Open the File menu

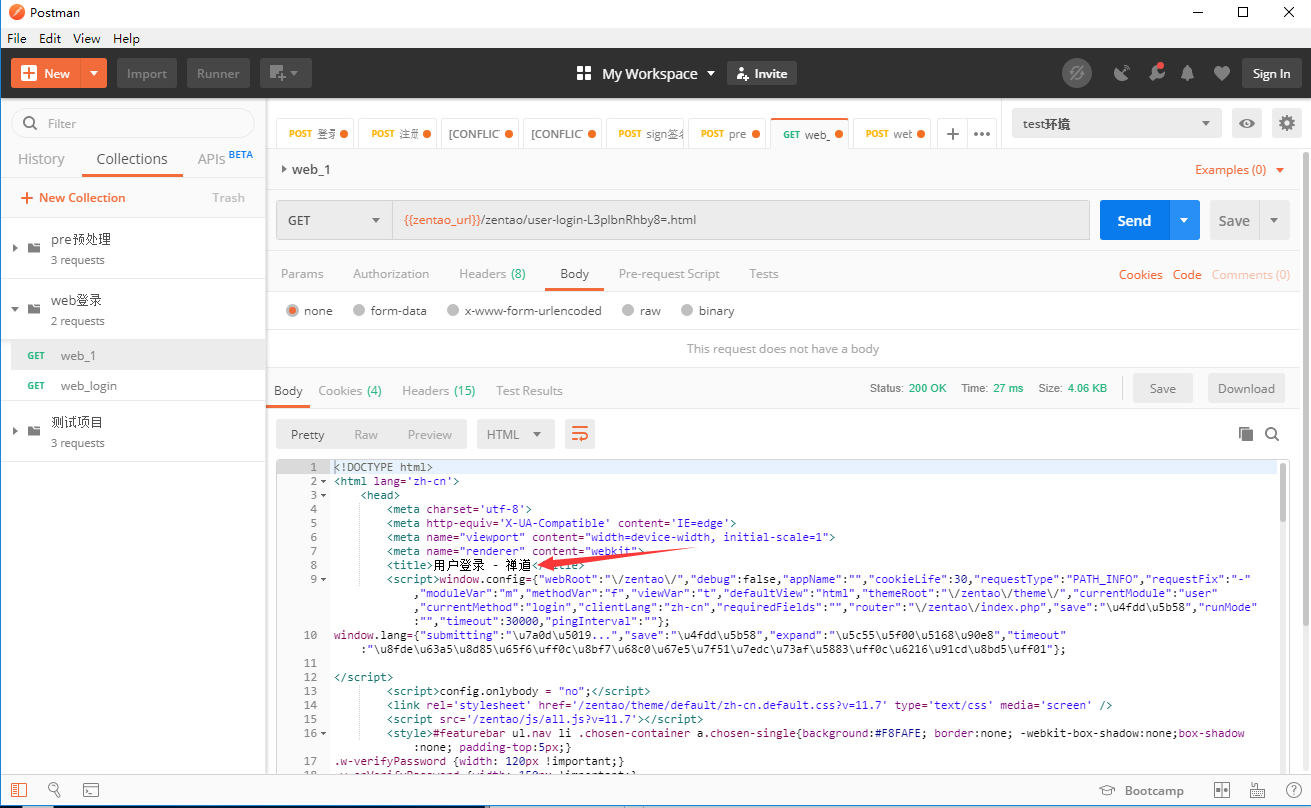(16, 38)
